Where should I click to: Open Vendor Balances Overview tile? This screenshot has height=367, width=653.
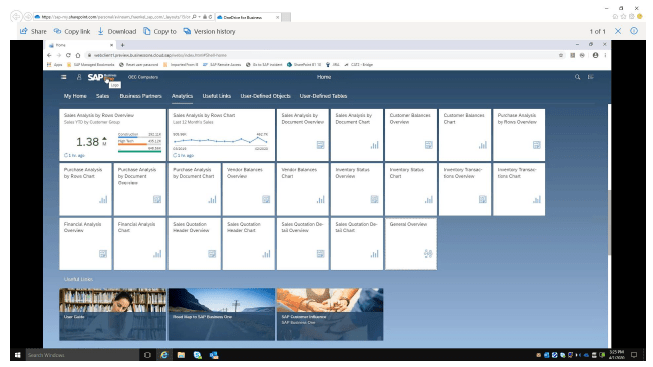(249, 190)
